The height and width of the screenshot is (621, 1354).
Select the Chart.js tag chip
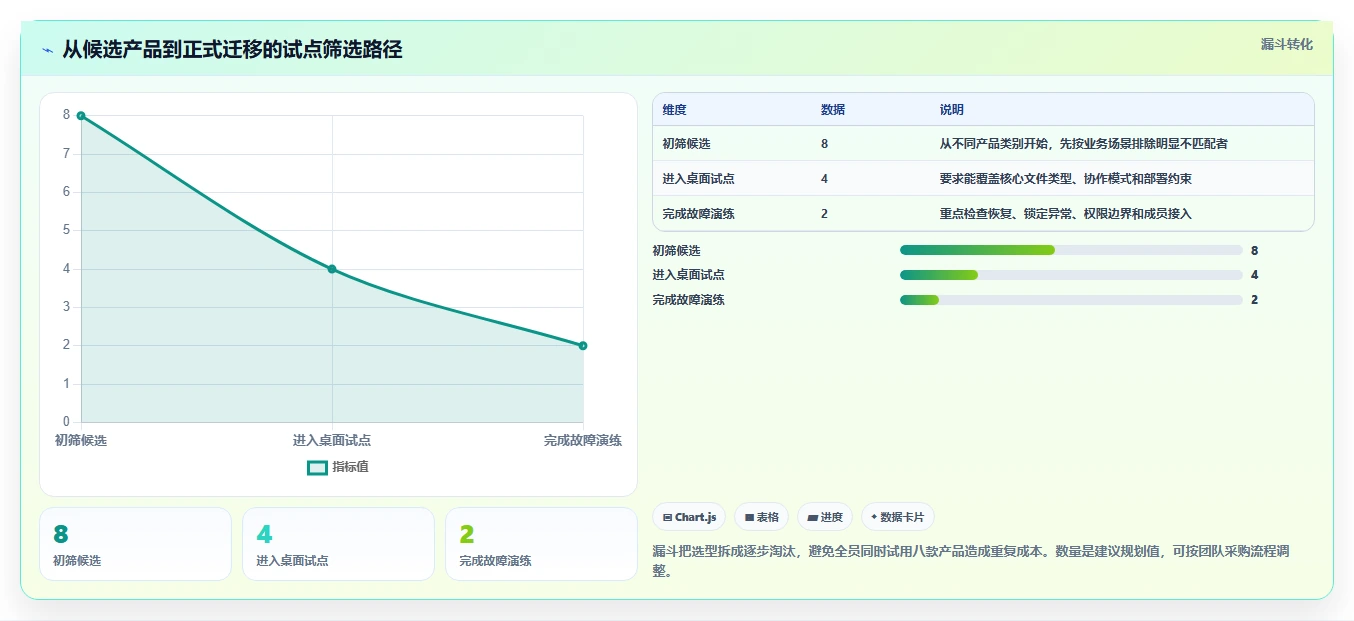pyautogui.click(x=689, y=517)
